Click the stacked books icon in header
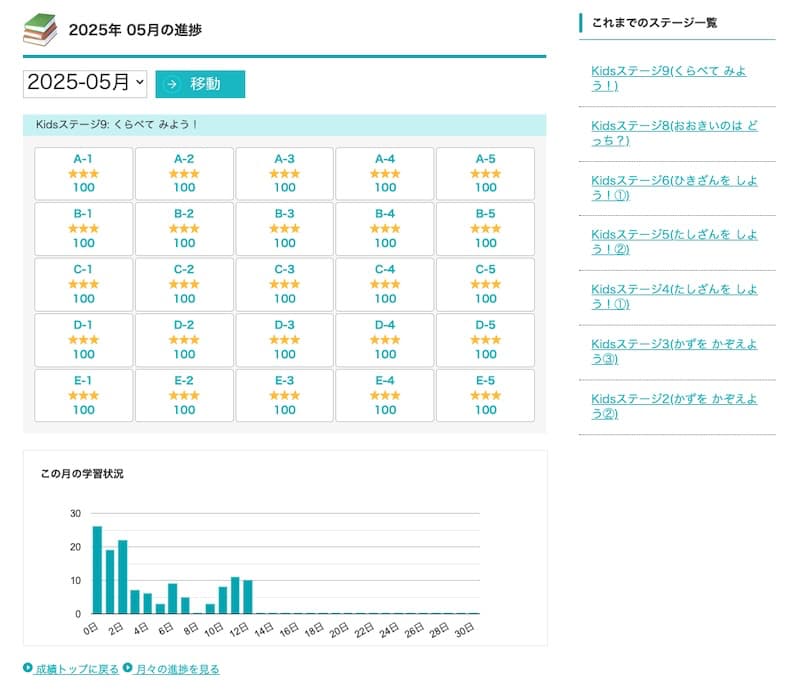 [x=40, y=29]
